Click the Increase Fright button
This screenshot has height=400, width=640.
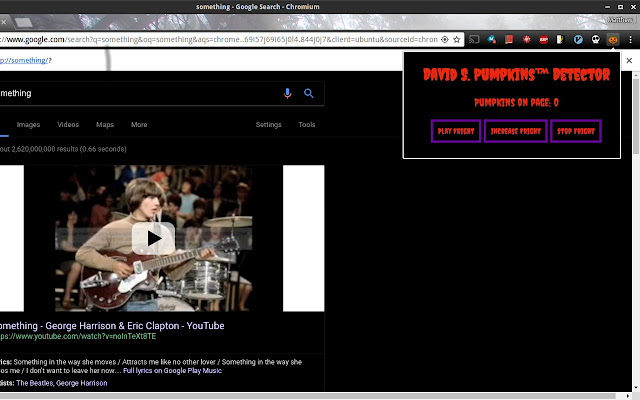tap(516, 131)
